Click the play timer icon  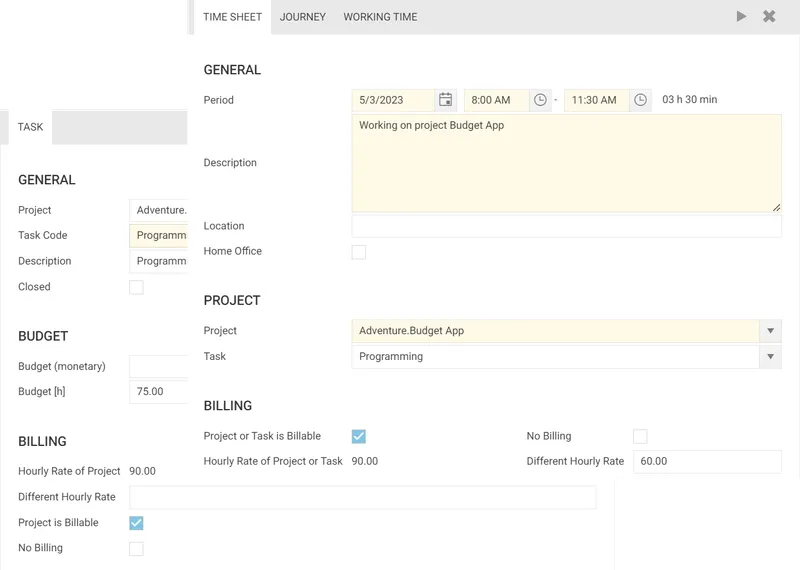click(741, 16)
